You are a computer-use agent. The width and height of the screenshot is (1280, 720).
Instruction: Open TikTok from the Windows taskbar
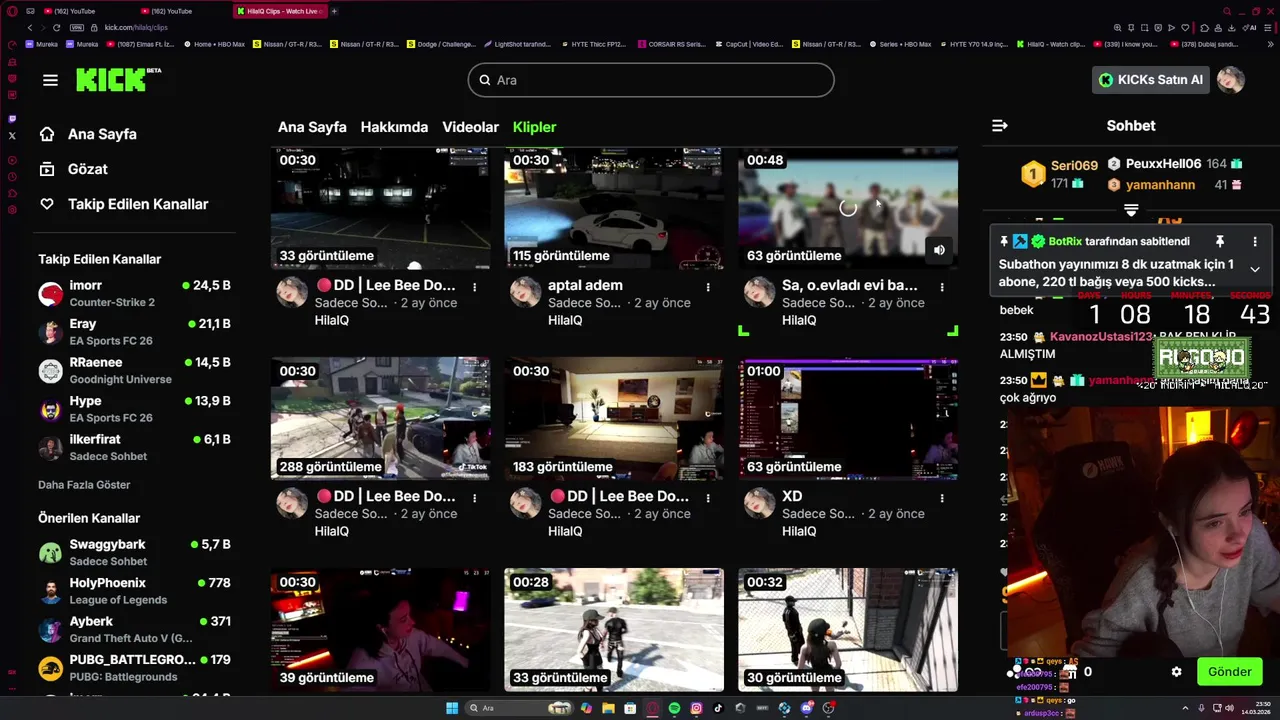(718, 708)
